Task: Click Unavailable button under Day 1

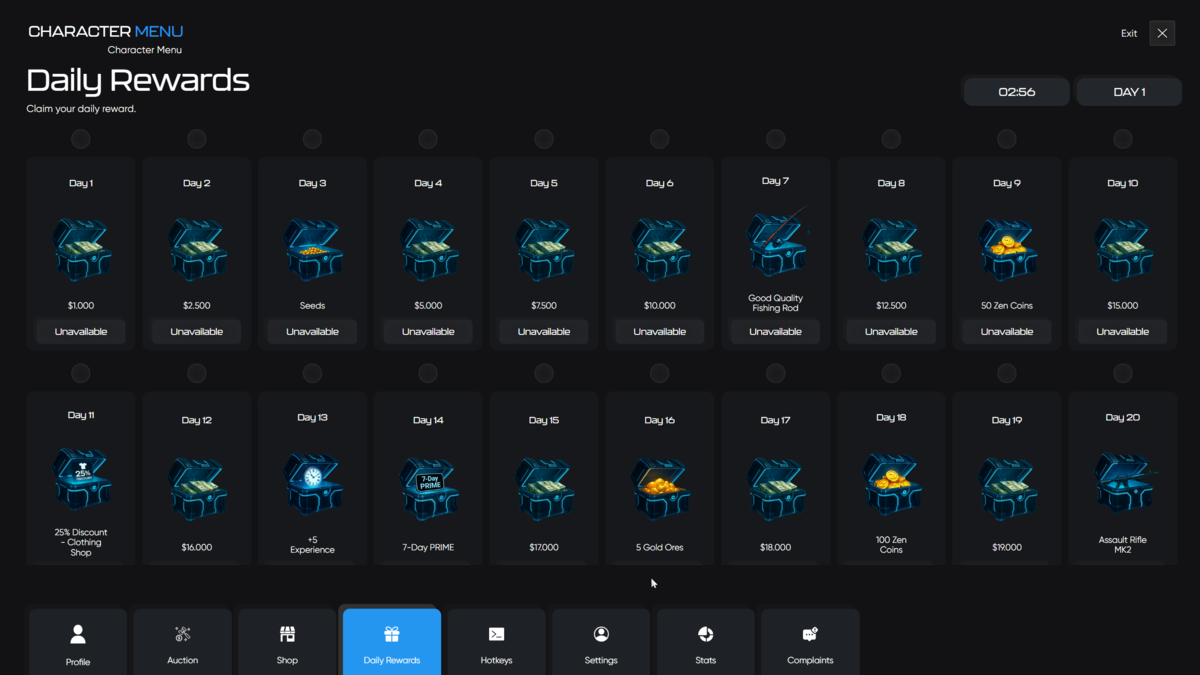Action: [x=81, y=332]
